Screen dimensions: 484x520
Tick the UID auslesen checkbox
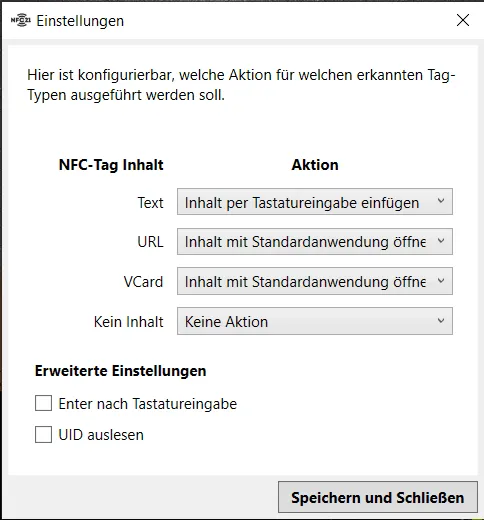43,434
